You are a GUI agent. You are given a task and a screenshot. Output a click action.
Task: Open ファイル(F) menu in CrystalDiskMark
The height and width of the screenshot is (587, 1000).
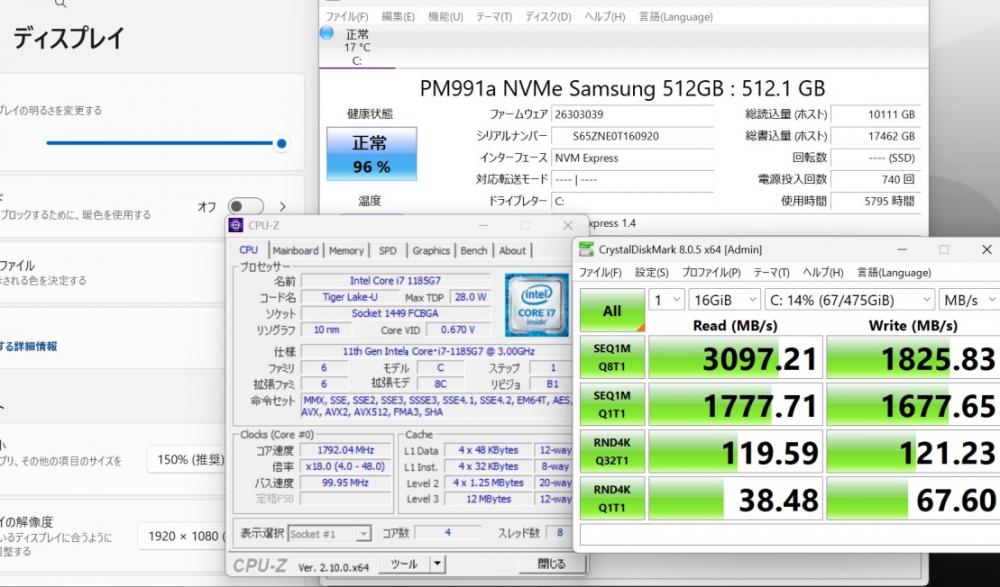point(600,272)
